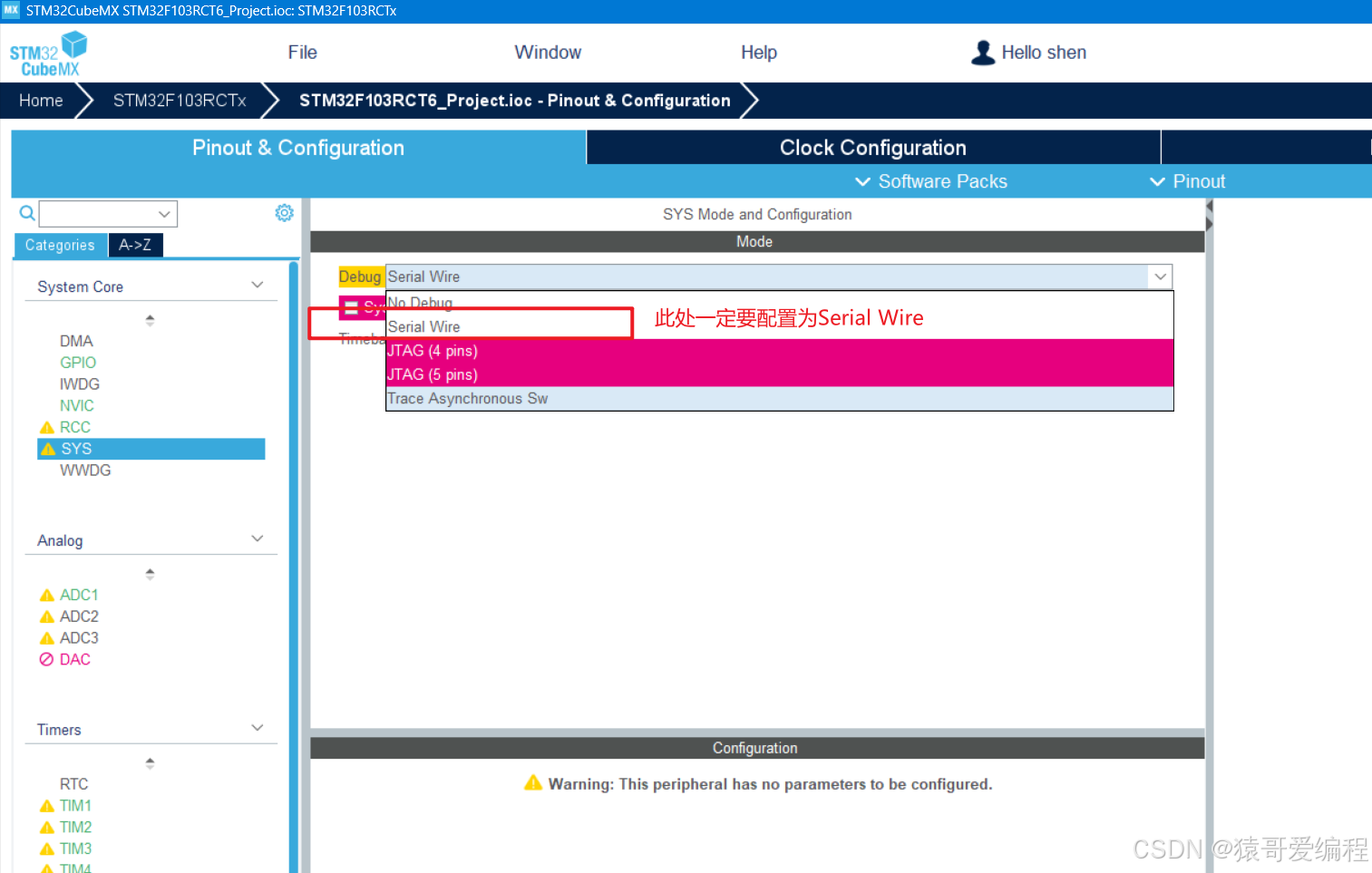Select WWDG peripheral
1372x873 pixels.
(85, 470)
